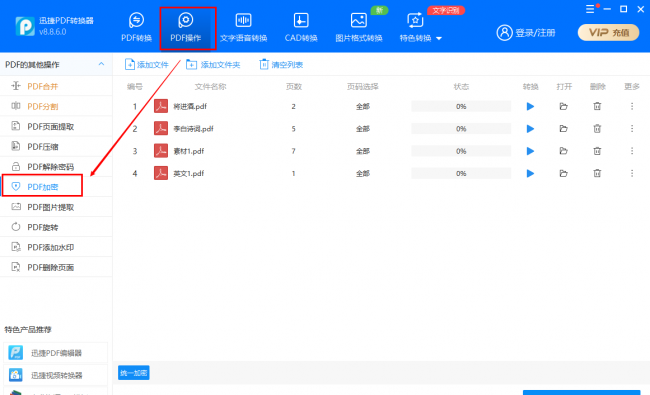Select PDF删除页面 in the sidebar
The height and width of the screenshot is (395, 650).
pyautogui.click(x=56, y=267)
